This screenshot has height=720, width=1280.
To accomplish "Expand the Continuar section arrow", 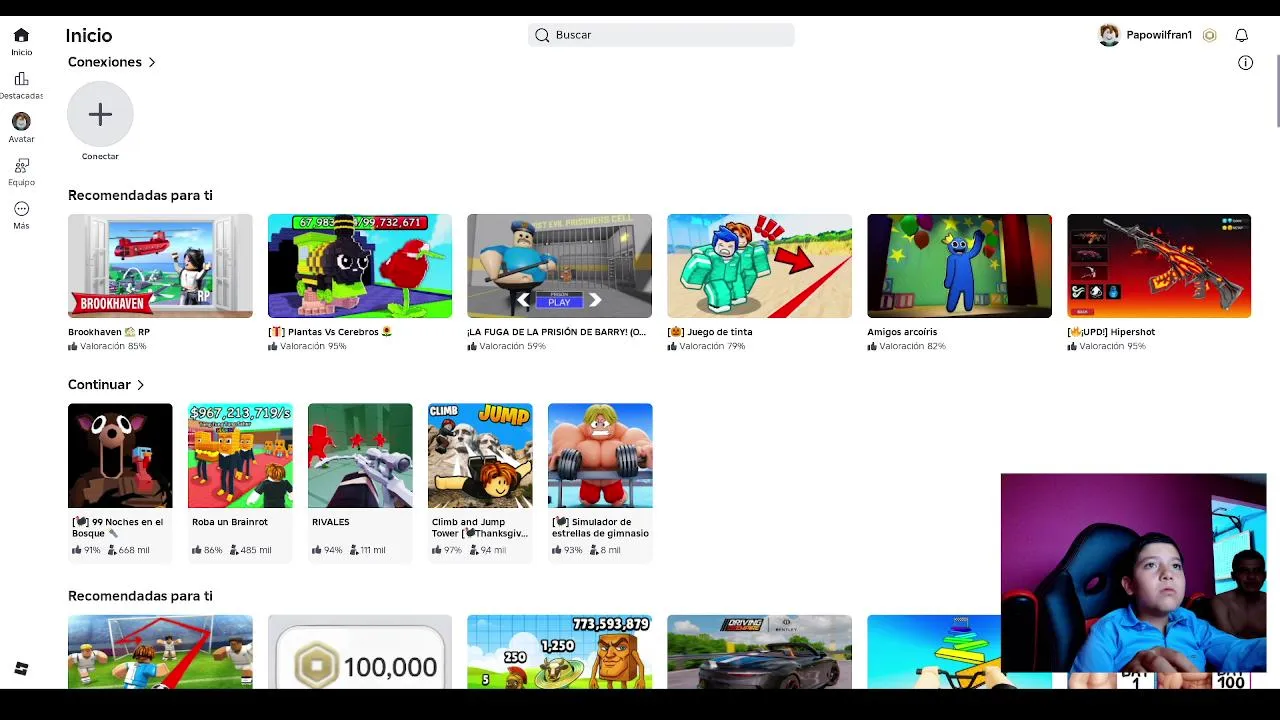I will (x=140, y=385).
